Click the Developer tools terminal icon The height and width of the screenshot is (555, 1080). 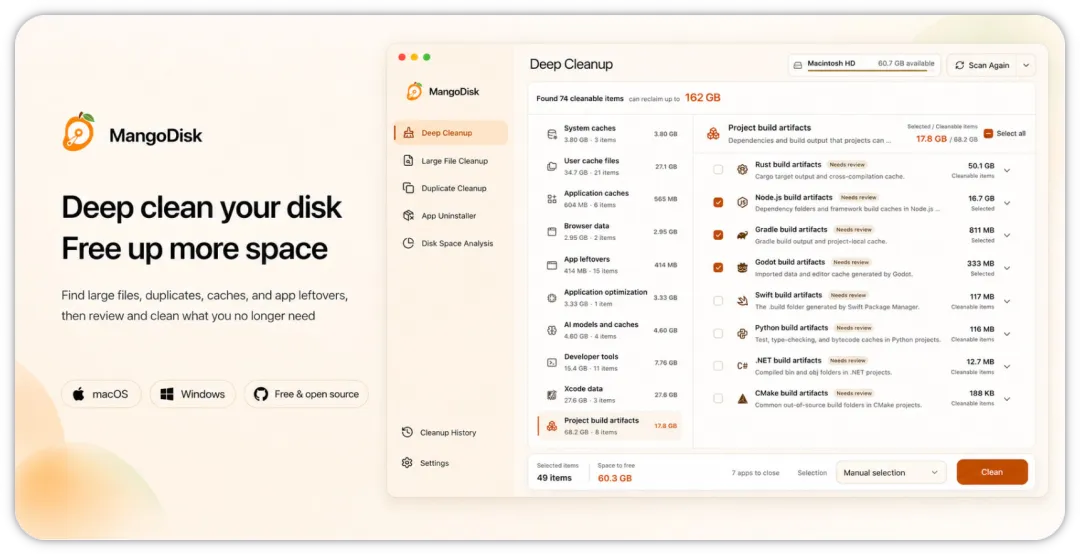(552, 362)
